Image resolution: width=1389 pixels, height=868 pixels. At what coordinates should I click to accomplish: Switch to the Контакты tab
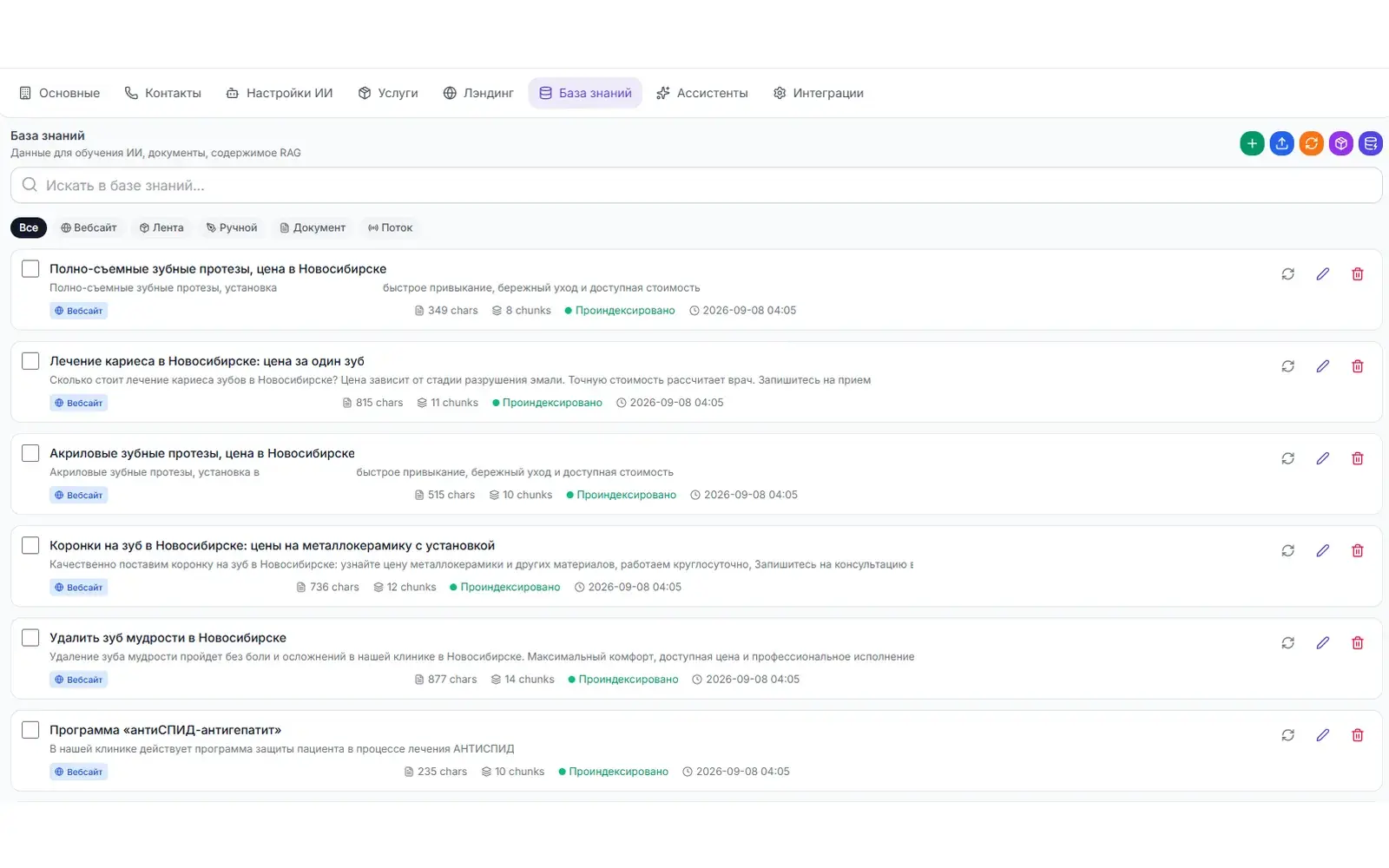(163, 93)
